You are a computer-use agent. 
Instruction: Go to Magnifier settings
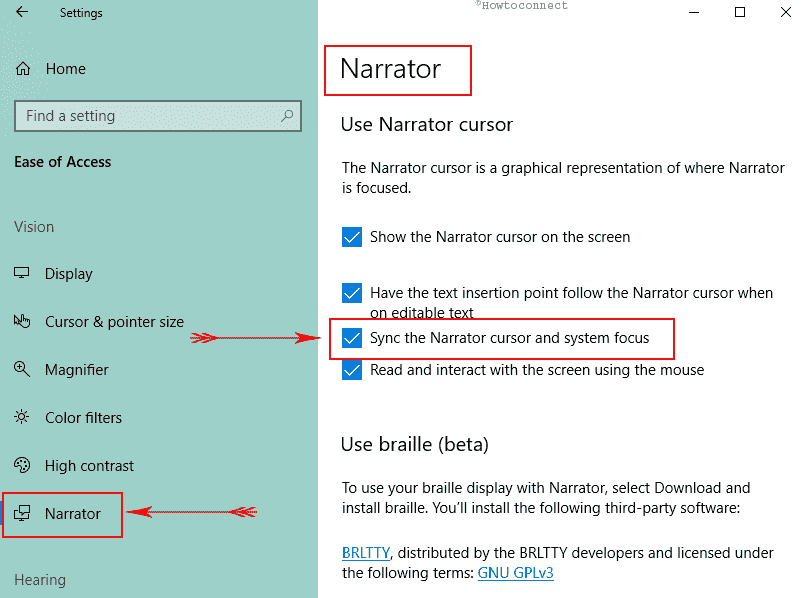[77, 370]
